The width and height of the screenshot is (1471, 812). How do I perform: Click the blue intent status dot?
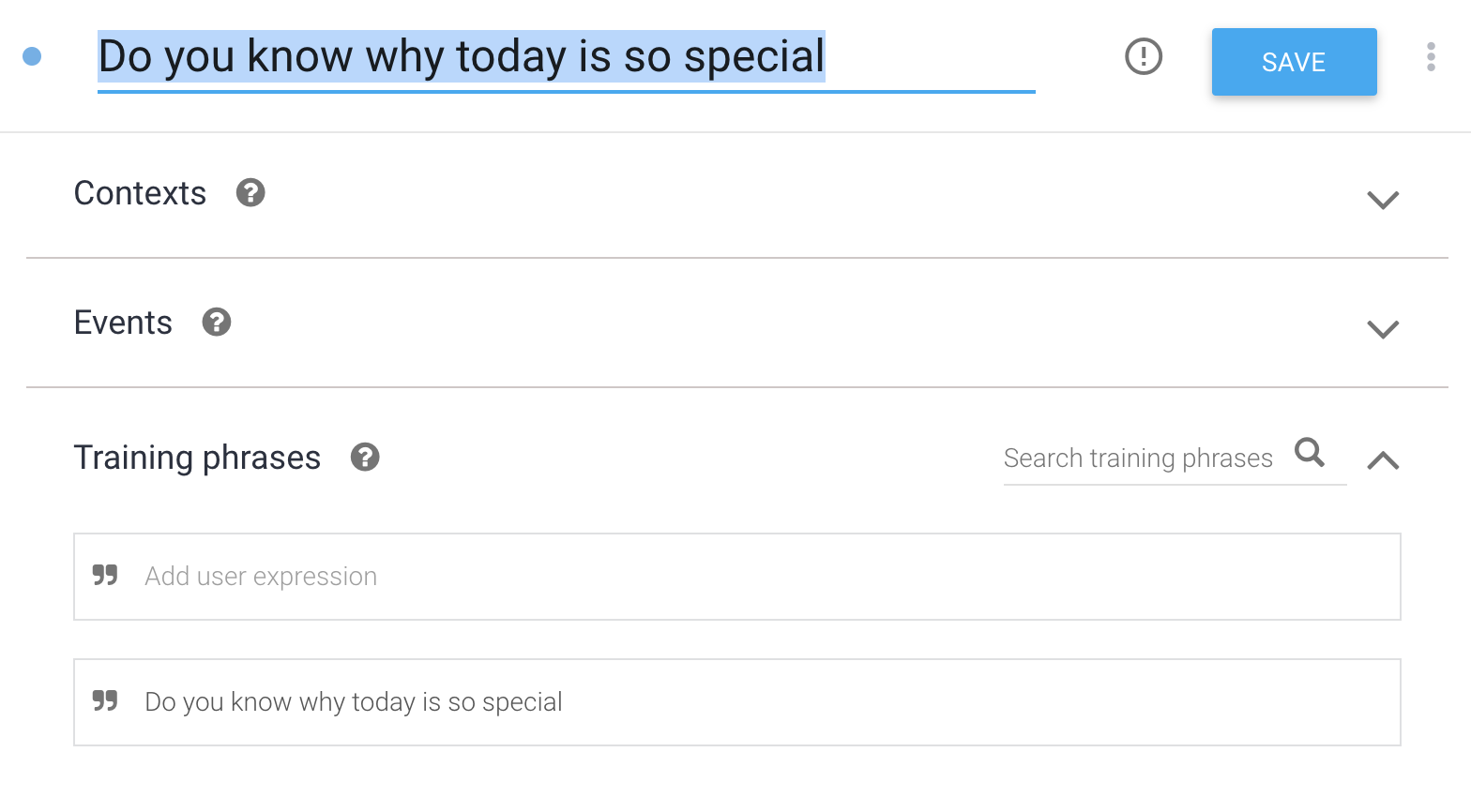point(32,56)
